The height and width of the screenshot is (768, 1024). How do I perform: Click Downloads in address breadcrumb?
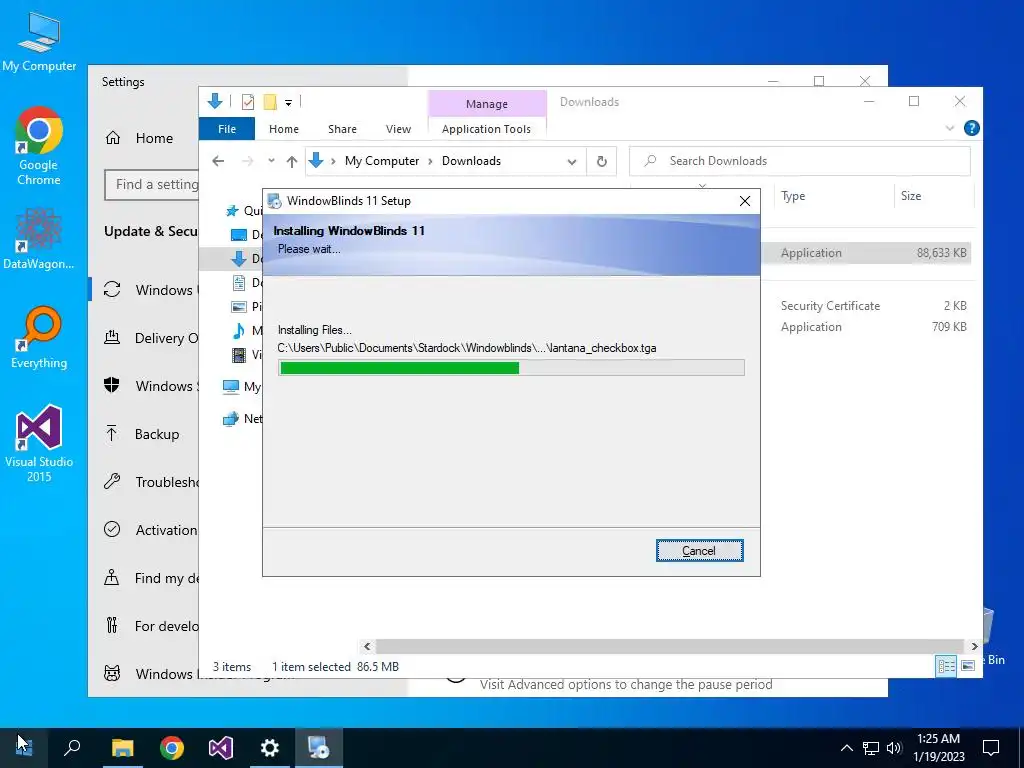[x=471, y=161]
